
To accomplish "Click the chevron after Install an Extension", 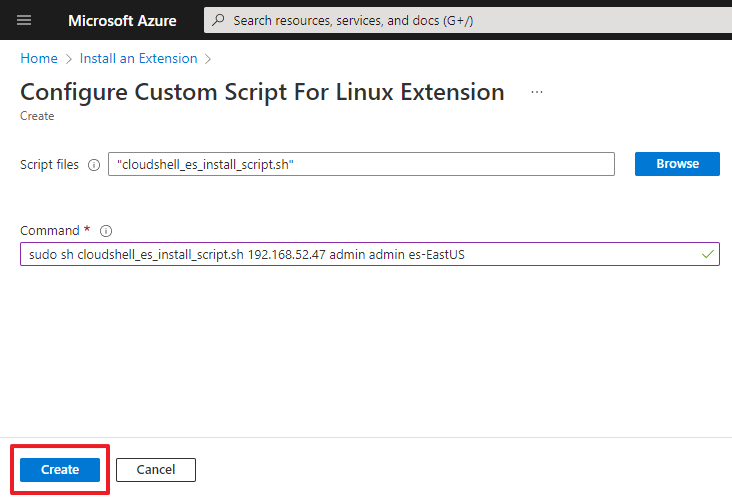I will click(x=208, y=59).
